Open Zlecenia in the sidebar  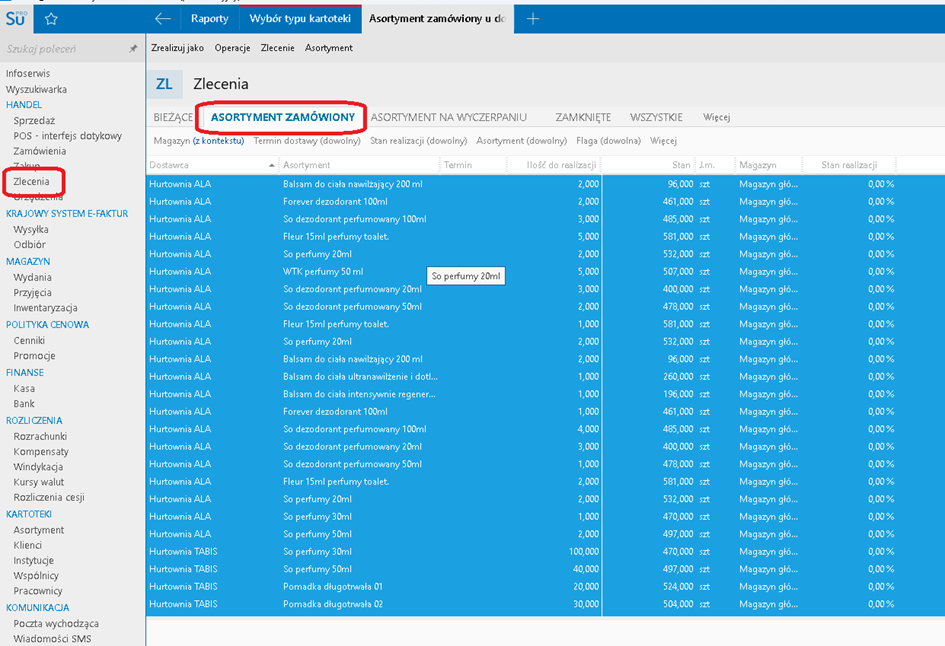pos(31,182)
